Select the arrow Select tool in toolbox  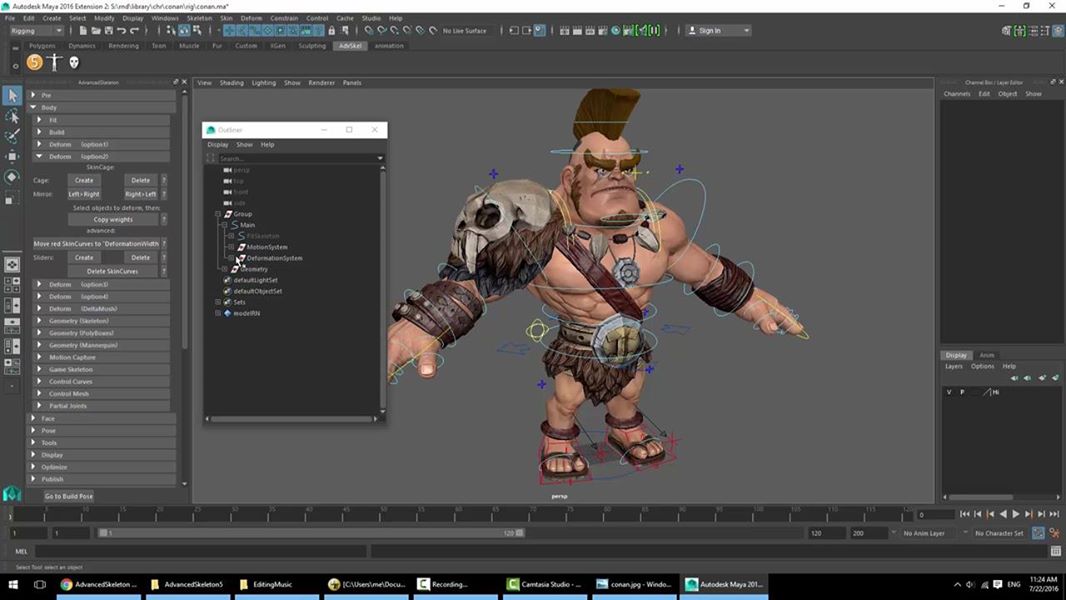(12, 96)
